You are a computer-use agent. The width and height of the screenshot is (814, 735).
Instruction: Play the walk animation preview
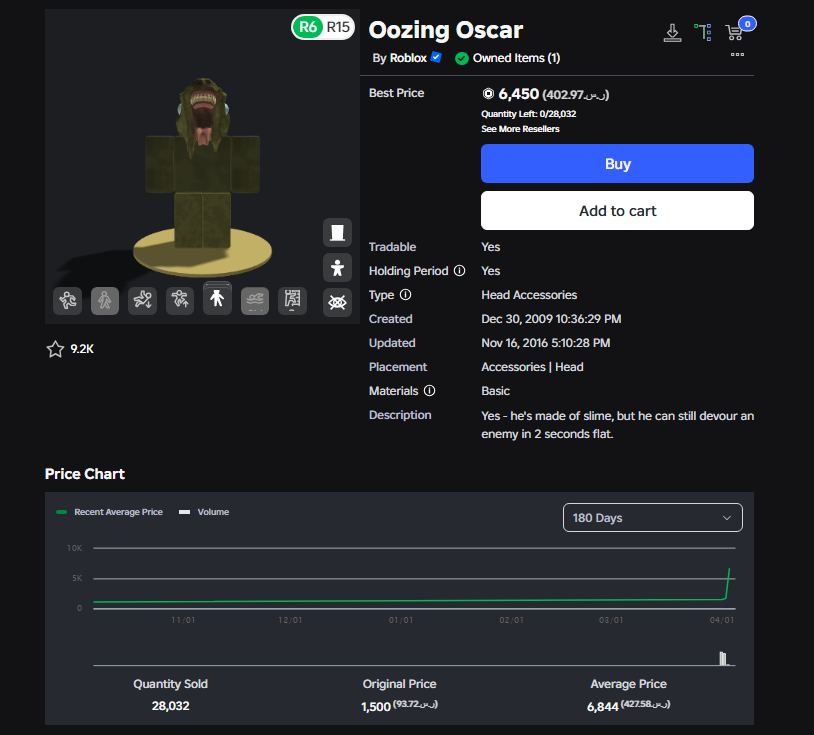(x=105, y=301)
